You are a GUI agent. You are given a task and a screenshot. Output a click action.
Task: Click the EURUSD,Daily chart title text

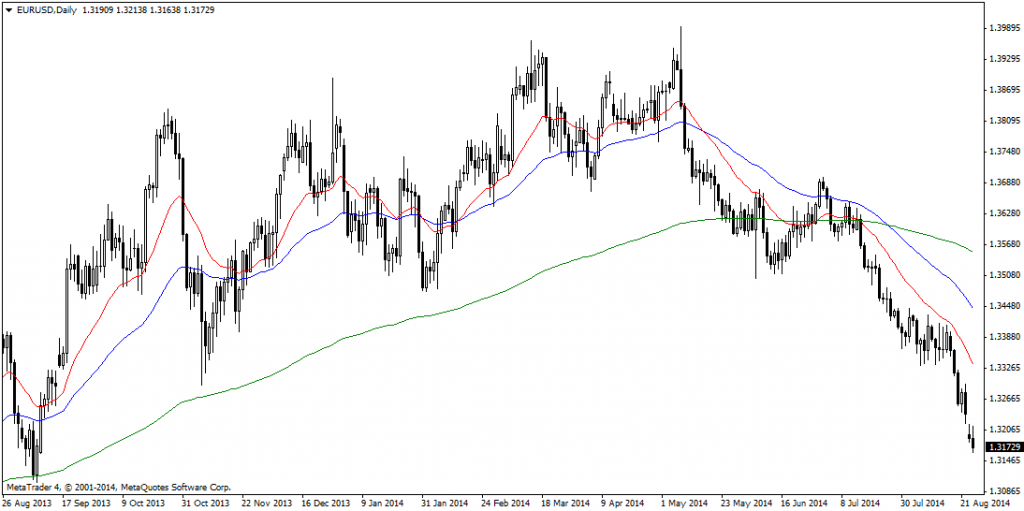tap(46, 10)
